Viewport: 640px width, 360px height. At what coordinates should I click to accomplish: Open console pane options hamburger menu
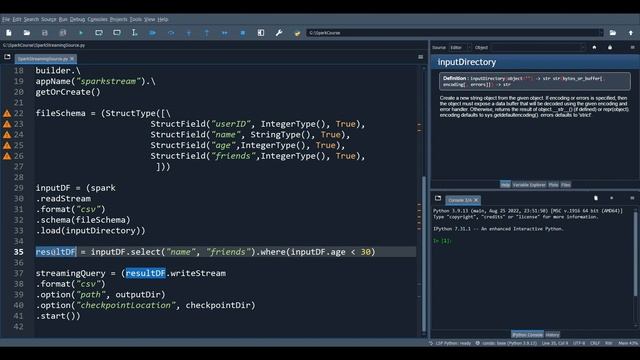(x=632, y=198)
